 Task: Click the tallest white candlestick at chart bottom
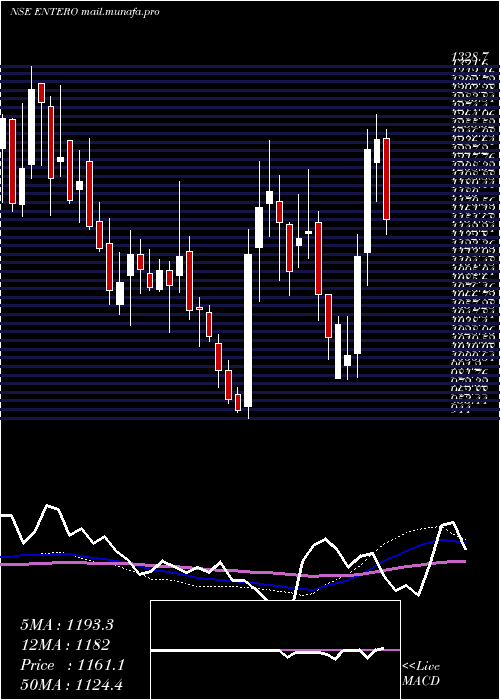248,330
